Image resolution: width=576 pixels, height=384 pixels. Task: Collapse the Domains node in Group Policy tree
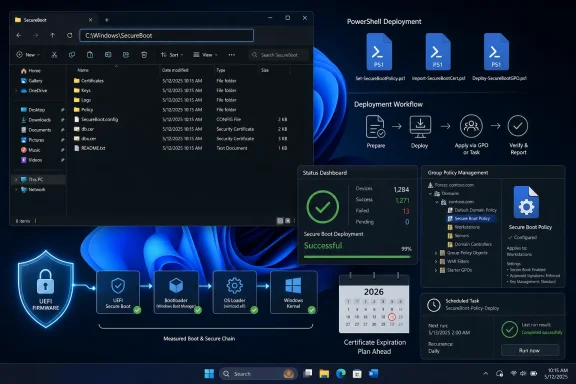(430, 194)
